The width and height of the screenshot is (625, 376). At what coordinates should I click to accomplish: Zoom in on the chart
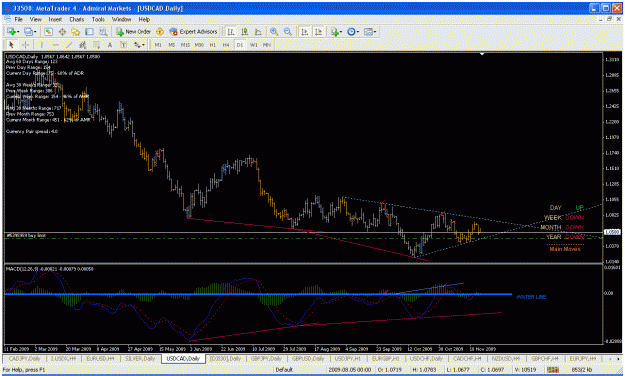(274, 32)
